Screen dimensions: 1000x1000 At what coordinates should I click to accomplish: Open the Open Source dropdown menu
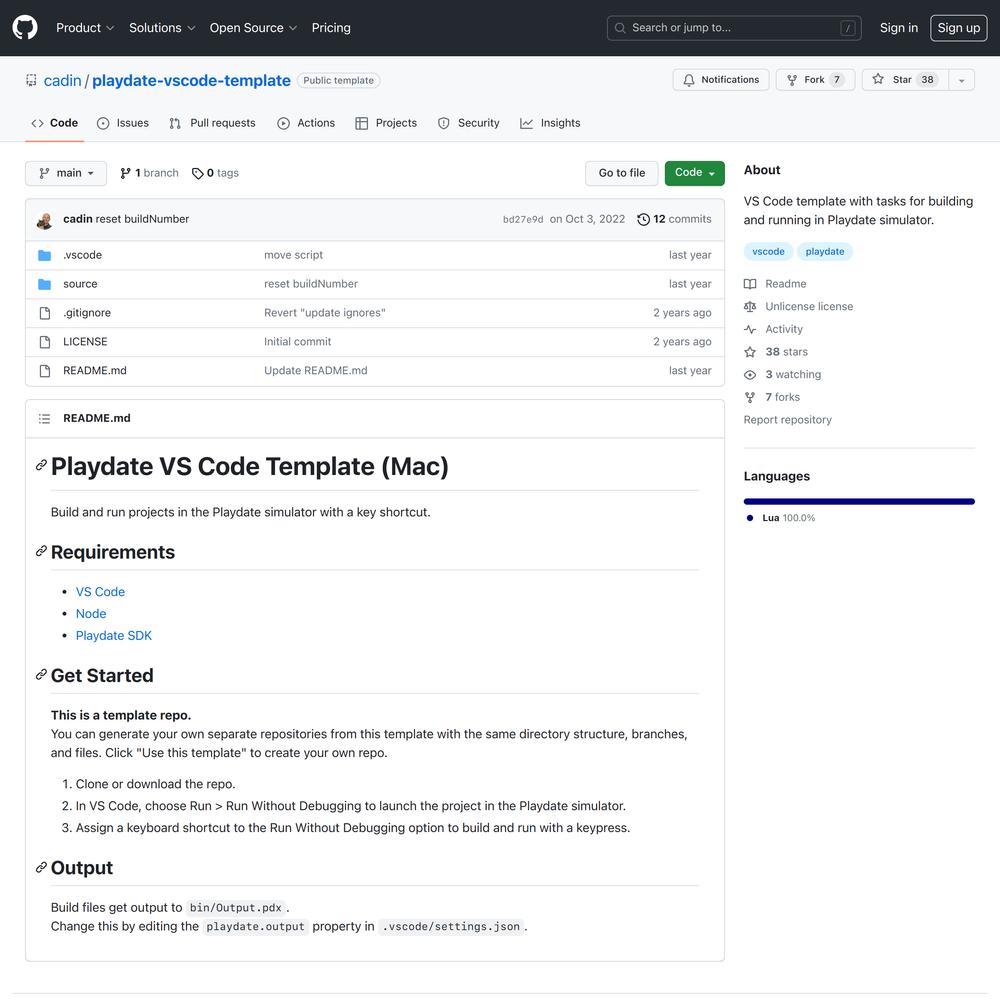tap(253, 28)
